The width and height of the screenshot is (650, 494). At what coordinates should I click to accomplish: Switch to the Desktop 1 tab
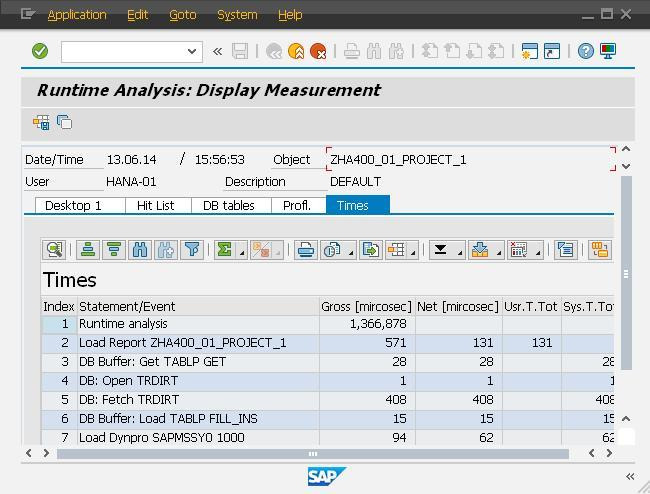[80, 206]
